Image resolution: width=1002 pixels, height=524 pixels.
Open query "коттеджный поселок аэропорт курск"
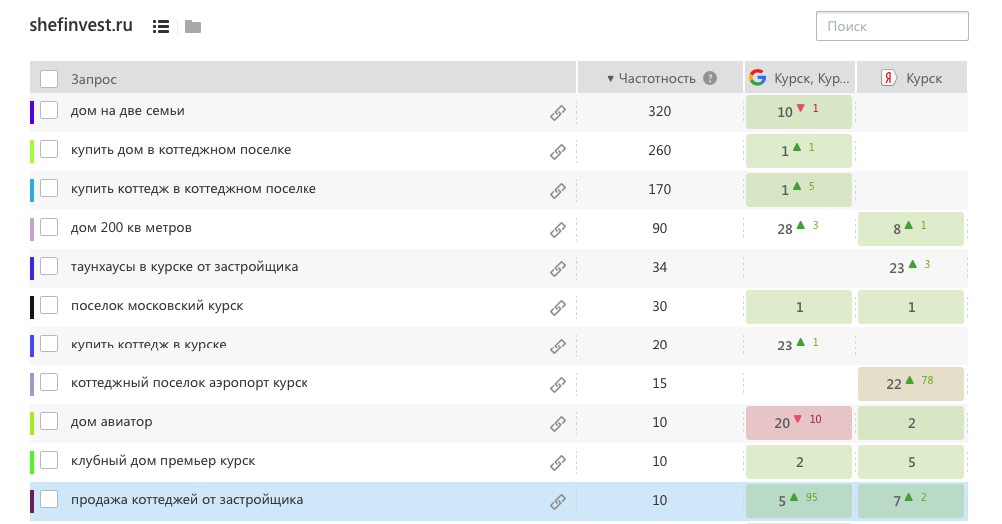pyautogui.click(x=189, y=383)
